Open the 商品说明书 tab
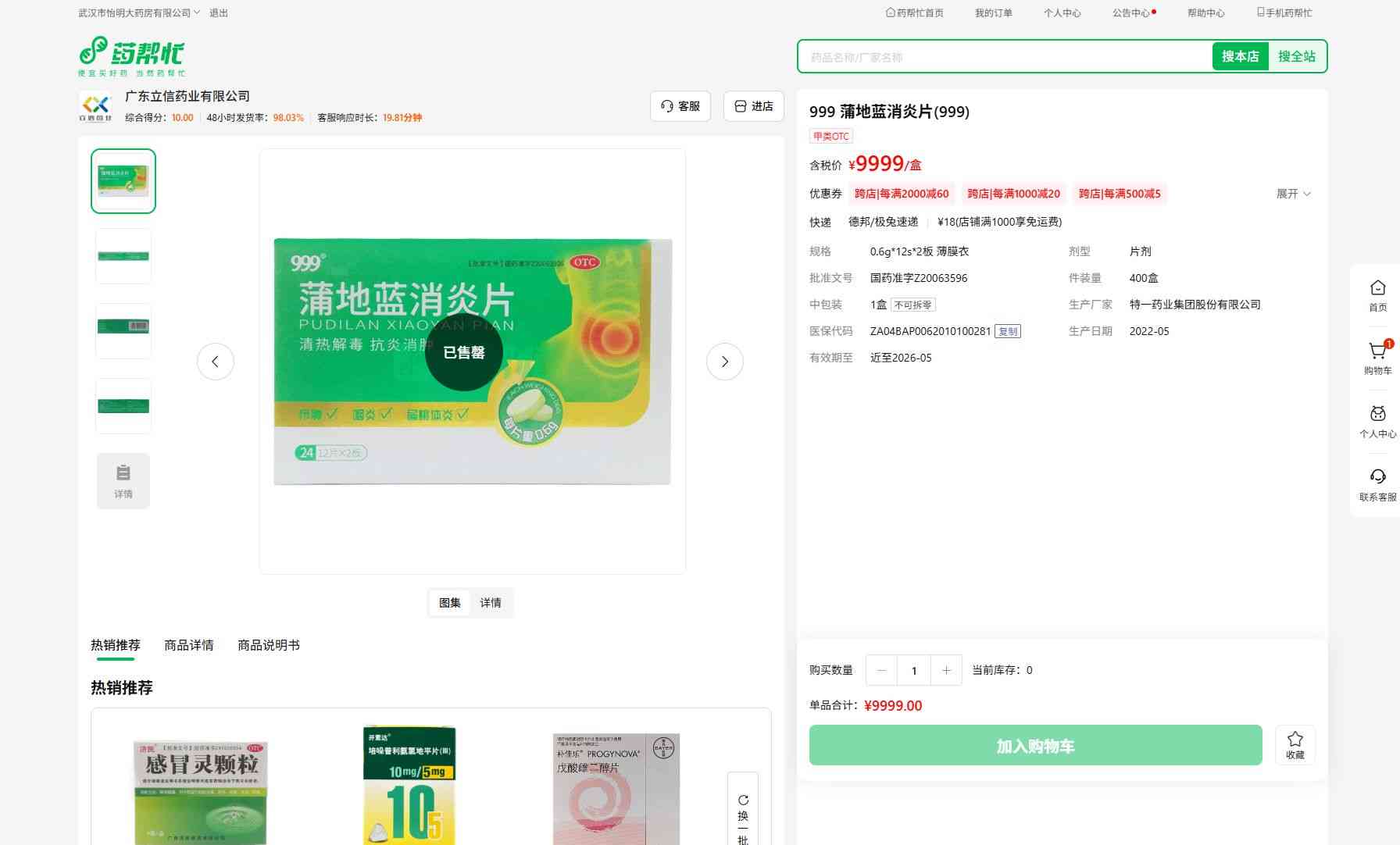The height and width of the screenshot is (845, 1400). (268, 645)
